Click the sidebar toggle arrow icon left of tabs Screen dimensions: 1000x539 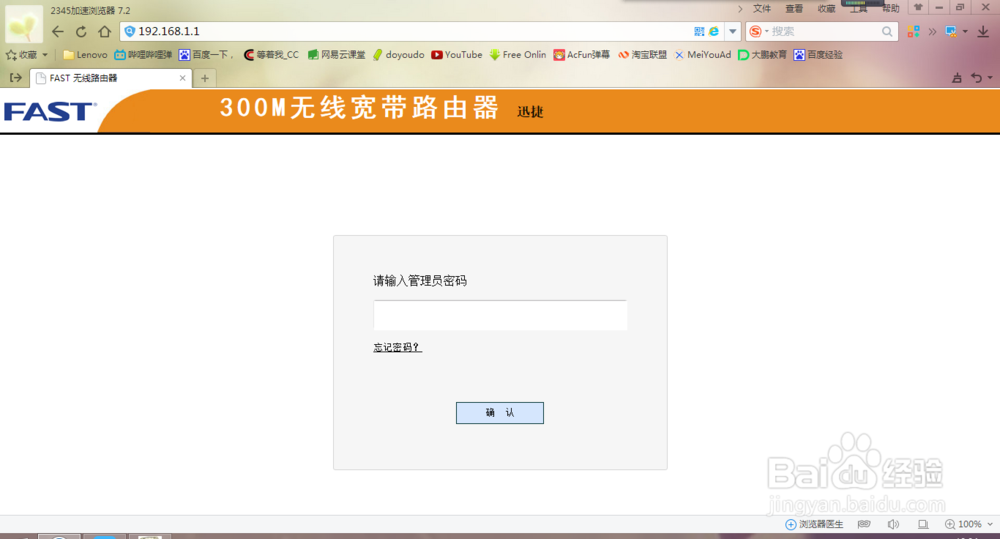[16, 78]
